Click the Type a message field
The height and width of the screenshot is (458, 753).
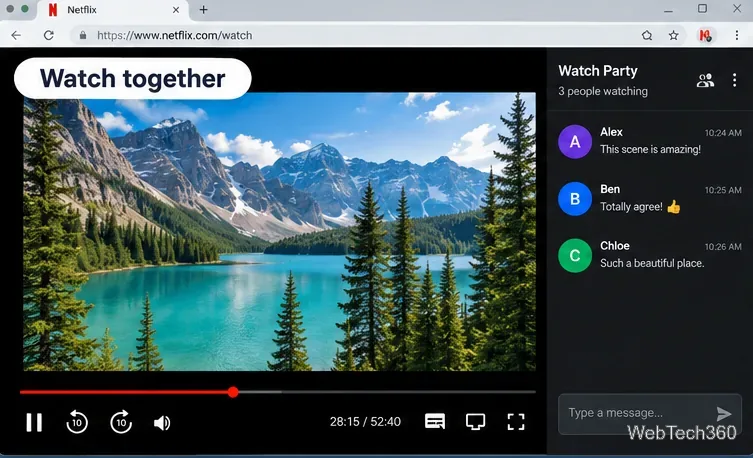(x=650, y=414)
